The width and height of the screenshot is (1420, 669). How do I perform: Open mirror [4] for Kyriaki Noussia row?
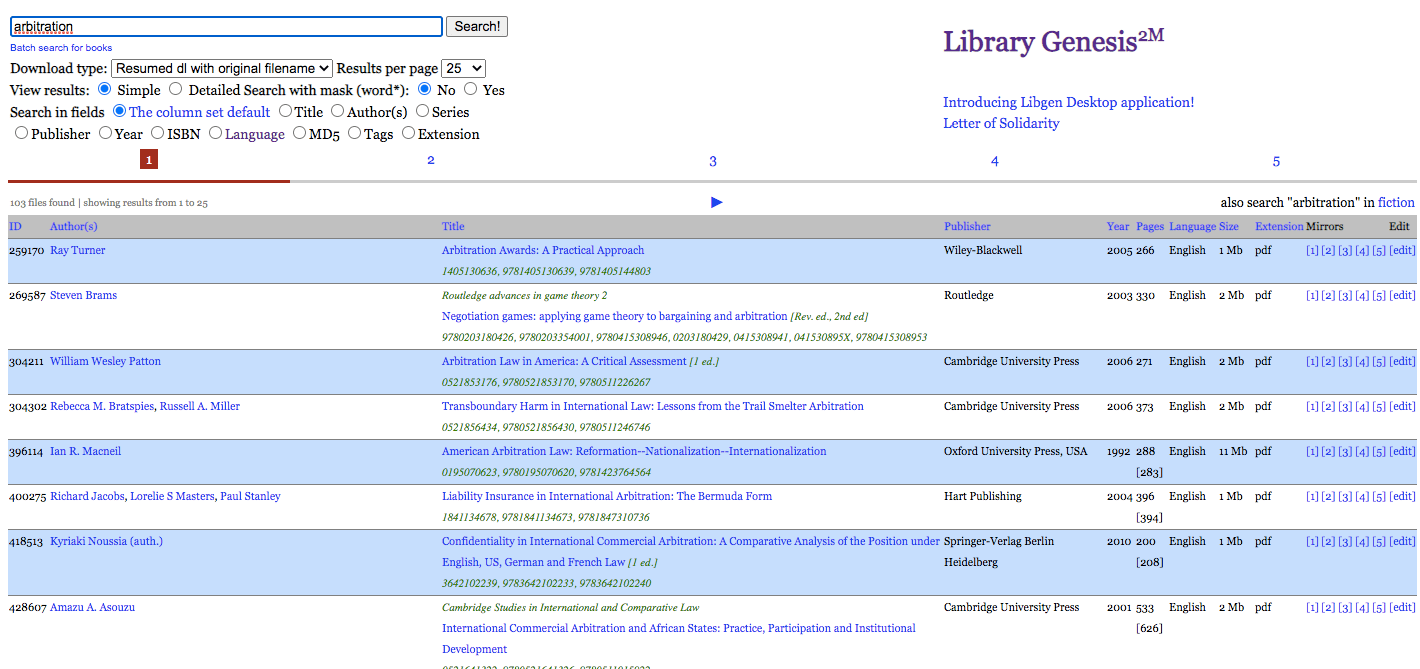[1362, 541]
